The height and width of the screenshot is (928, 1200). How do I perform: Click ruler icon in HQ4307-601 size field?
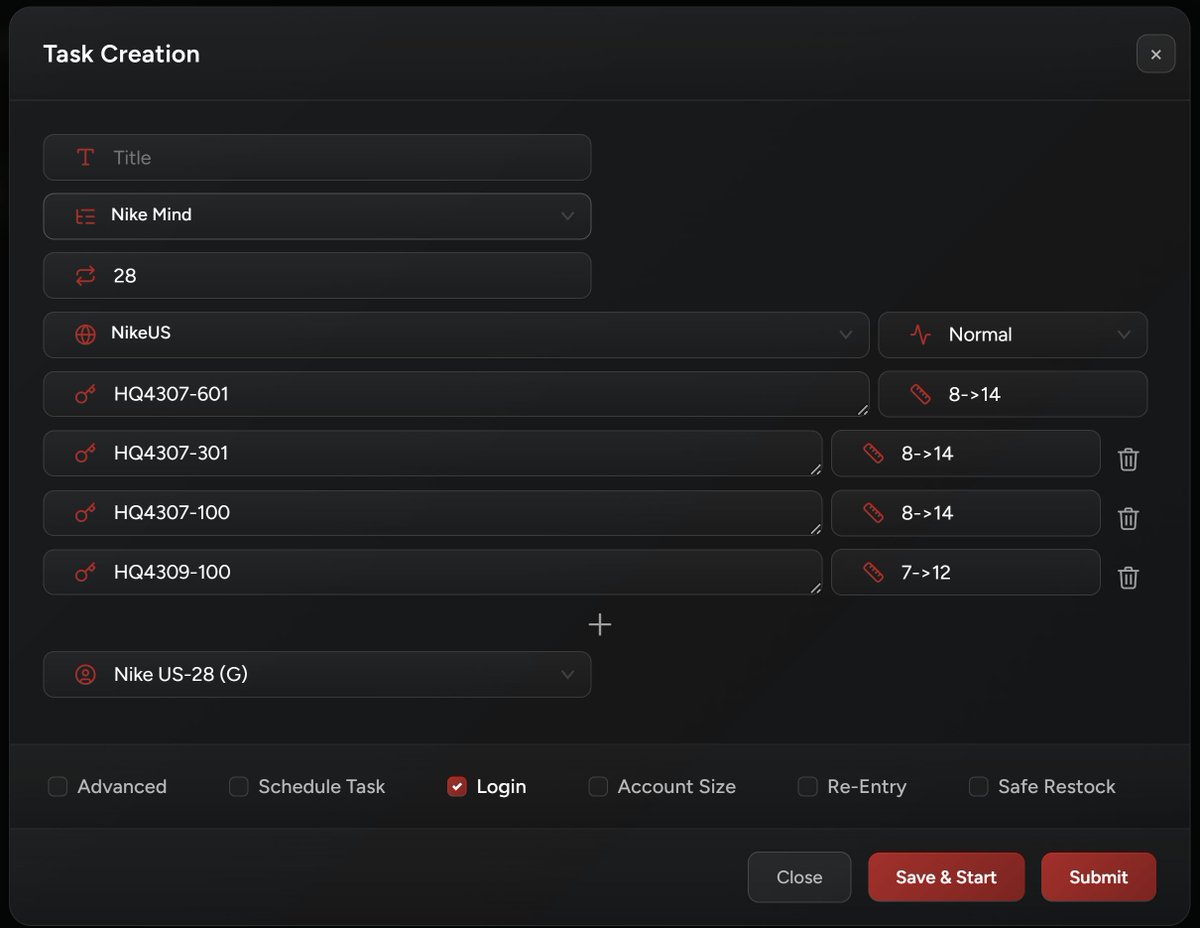coord(921,394)
